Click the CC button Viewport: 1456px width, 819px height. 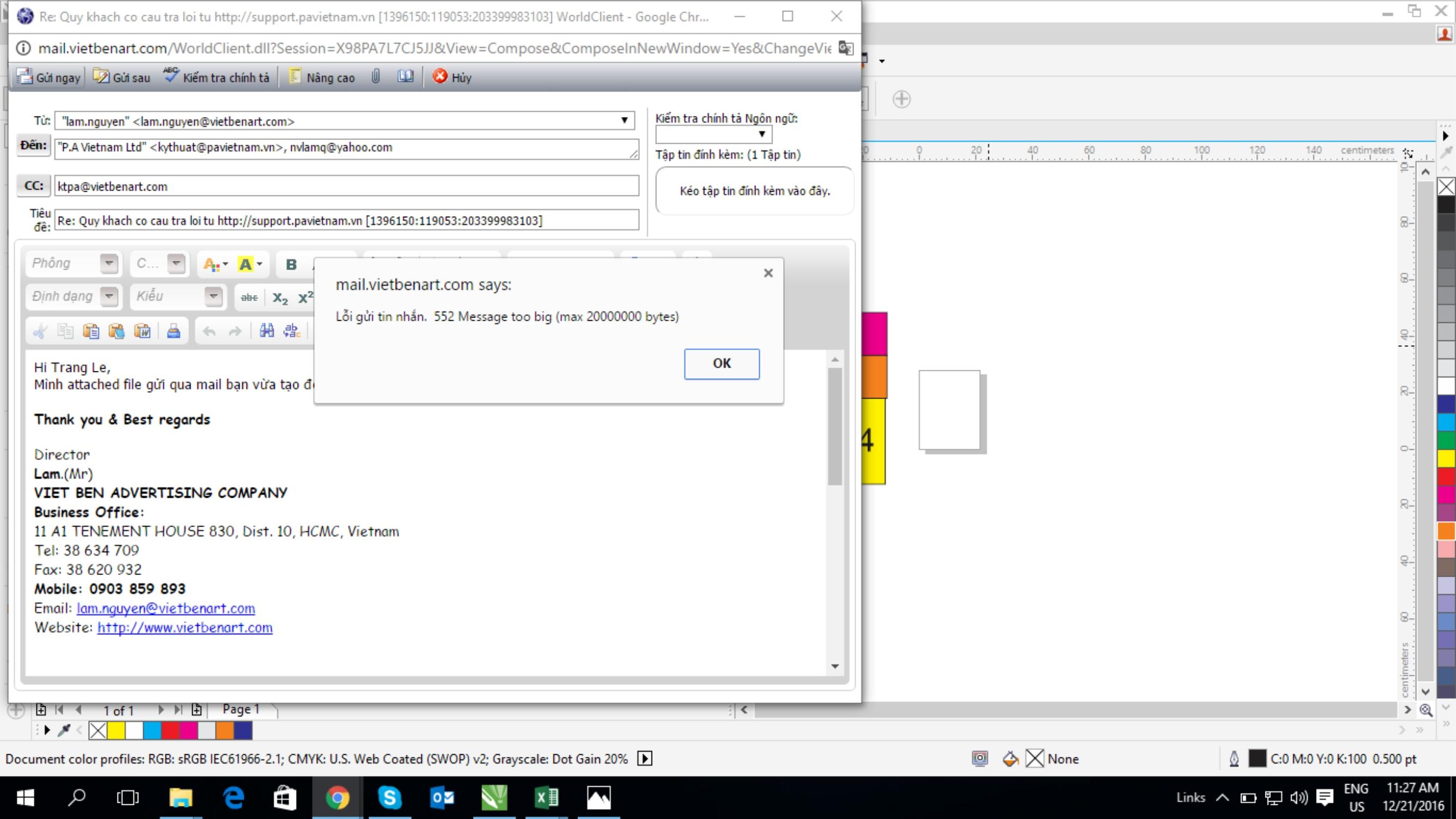[33, 186]
